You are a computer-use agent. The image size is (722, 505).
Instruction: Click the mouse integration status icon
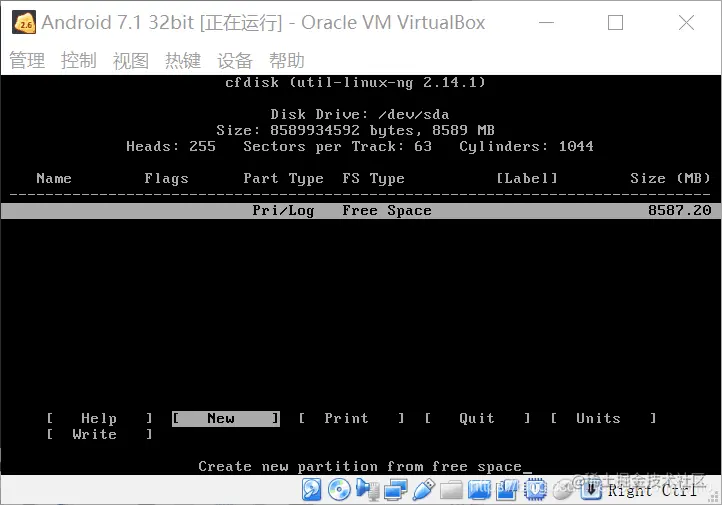(563, 490)
